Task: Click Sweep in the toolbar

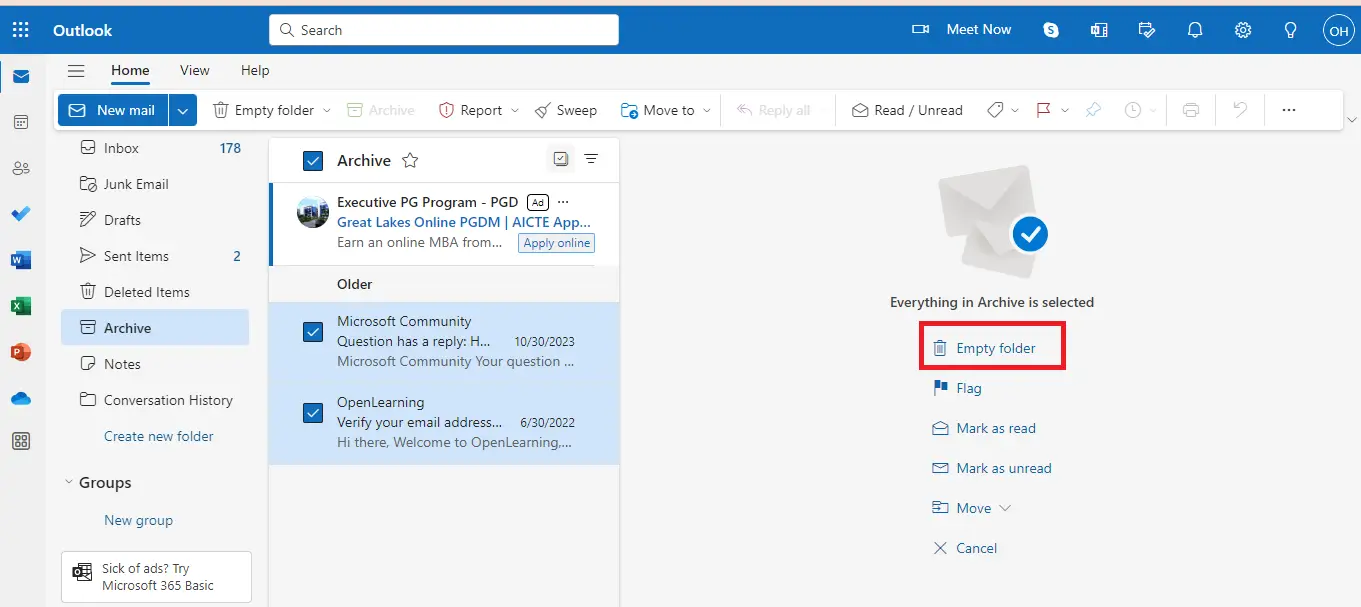Action: [566, 110]
